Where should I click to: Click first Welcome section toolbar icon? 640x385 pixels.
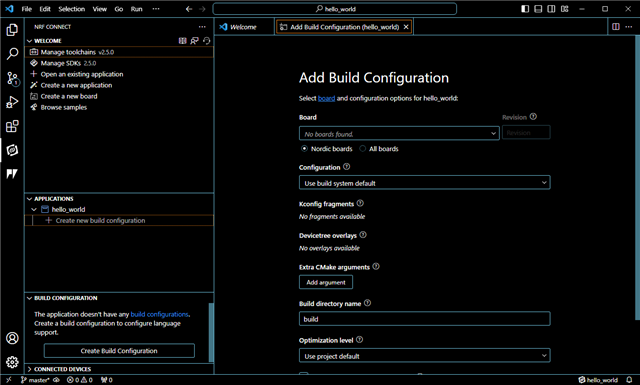click(x=182, y=41)
